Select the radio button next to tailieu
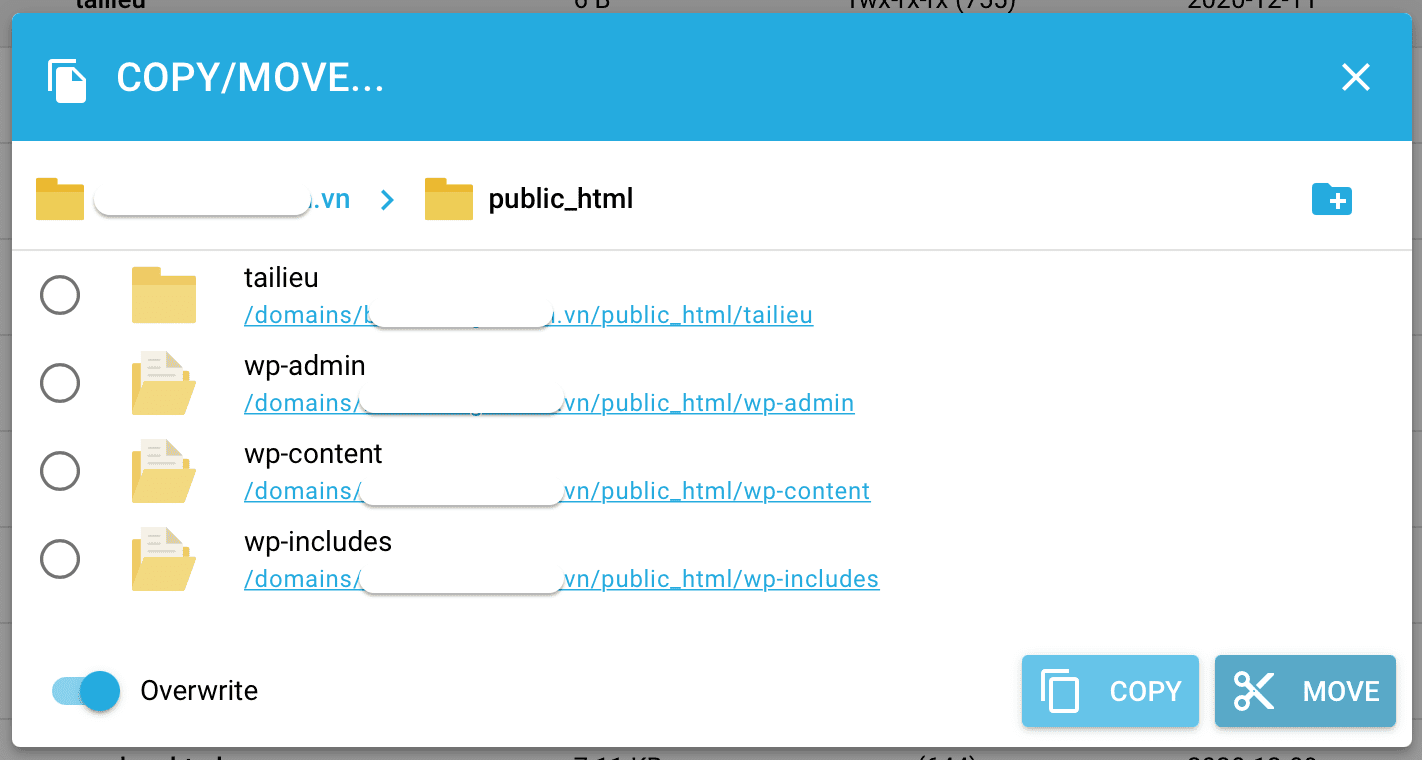Viewport: 1422px width, 760px height. coord(60,295)
